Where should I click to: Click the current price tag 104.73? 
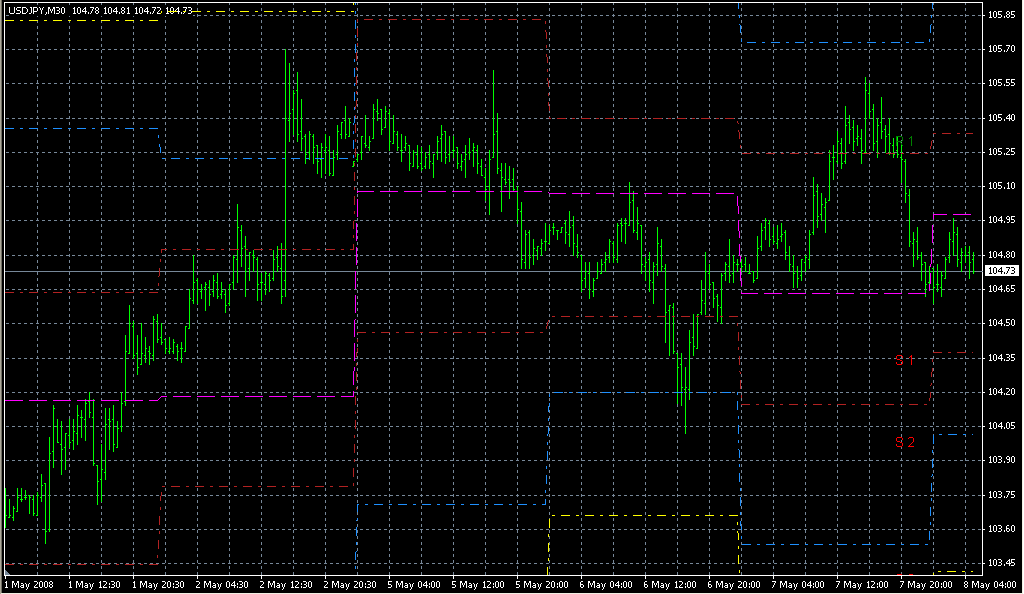(x=1001, y=271)
